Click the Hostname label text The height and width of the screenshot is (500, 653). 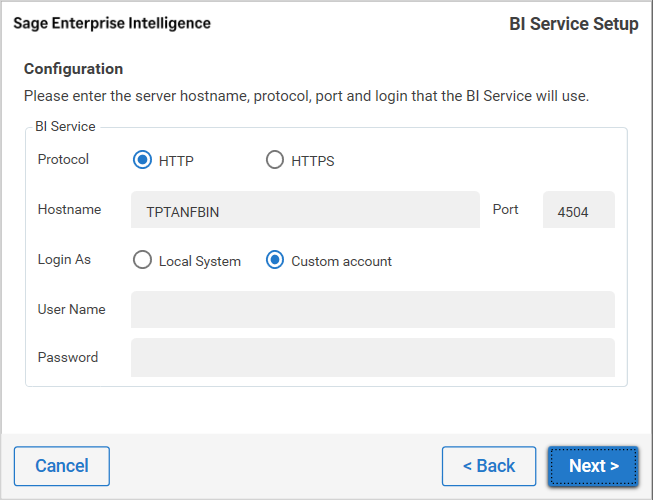tap(69, 209)
